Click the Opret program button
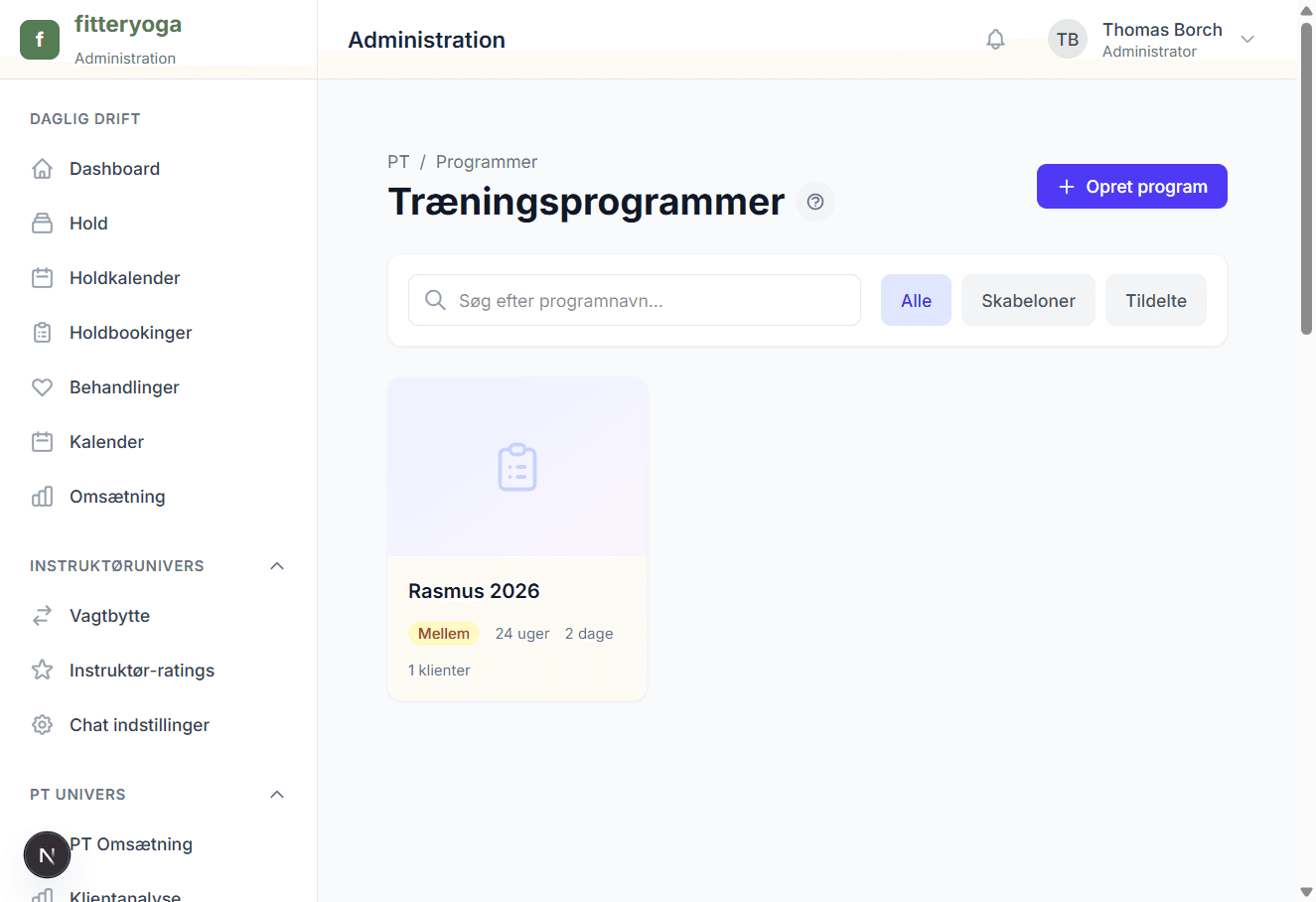The image size is (1316, 902). [x=1131, y=187]
